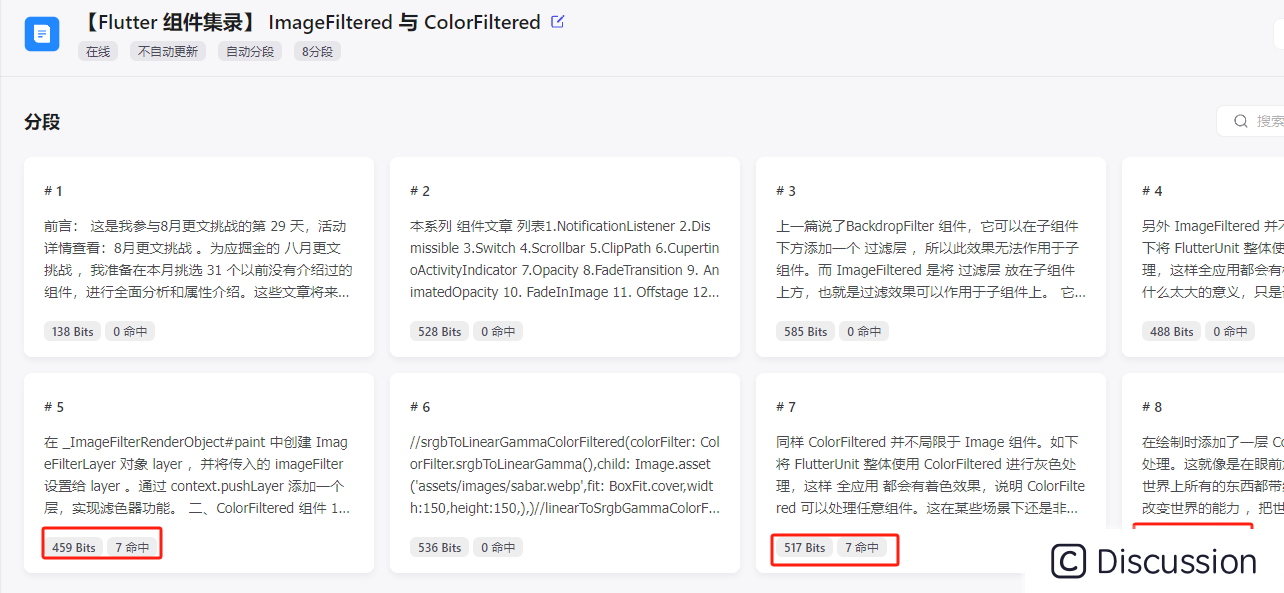The width and height of the screenshot is (1284, 593).
Task: Click 0 命中 badge on card # 6
Action: tap(497, 547)
